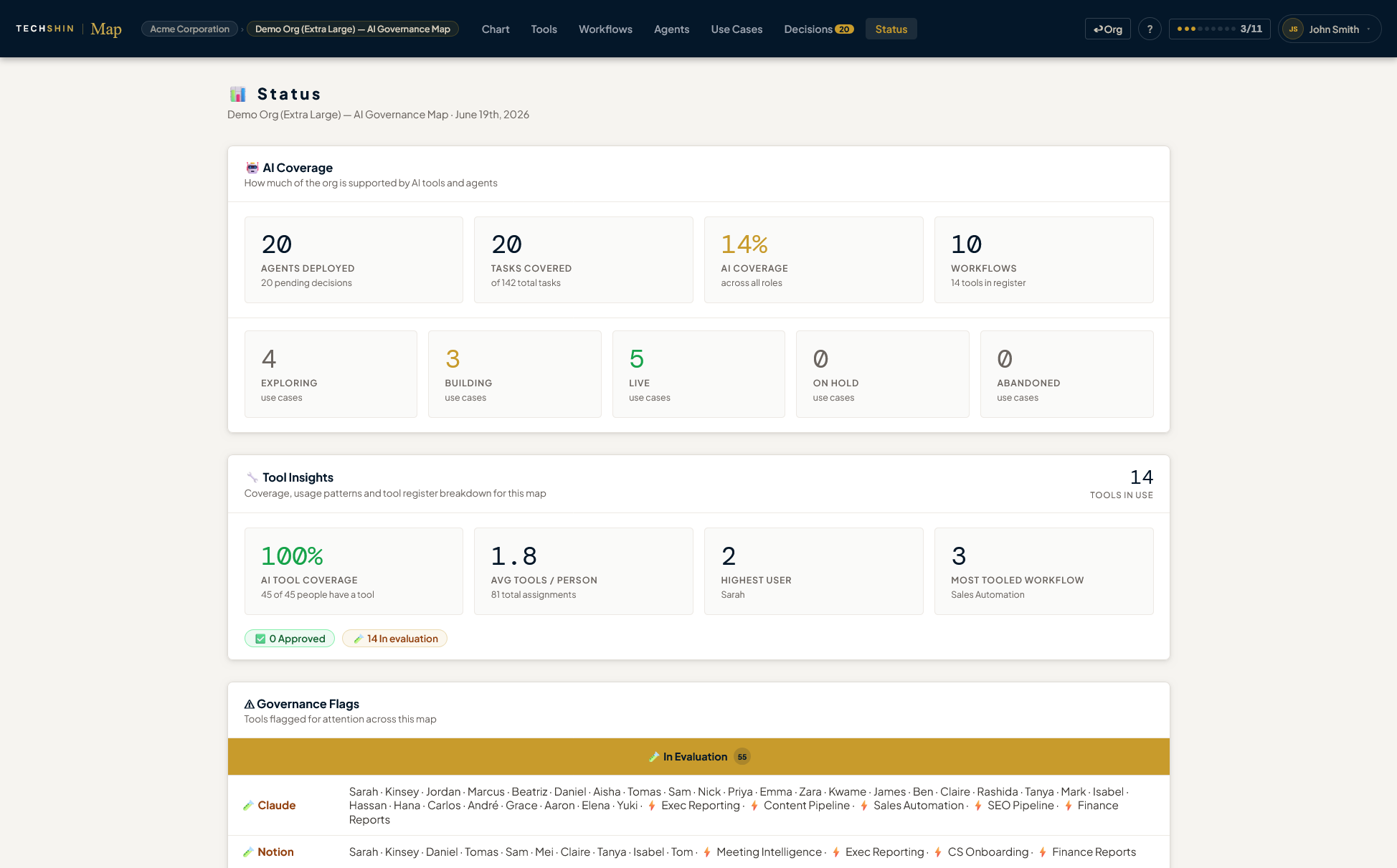1397x868 pixels.
Task: Collapse the In Evaluation section banner
Action: tap(698, 757)
